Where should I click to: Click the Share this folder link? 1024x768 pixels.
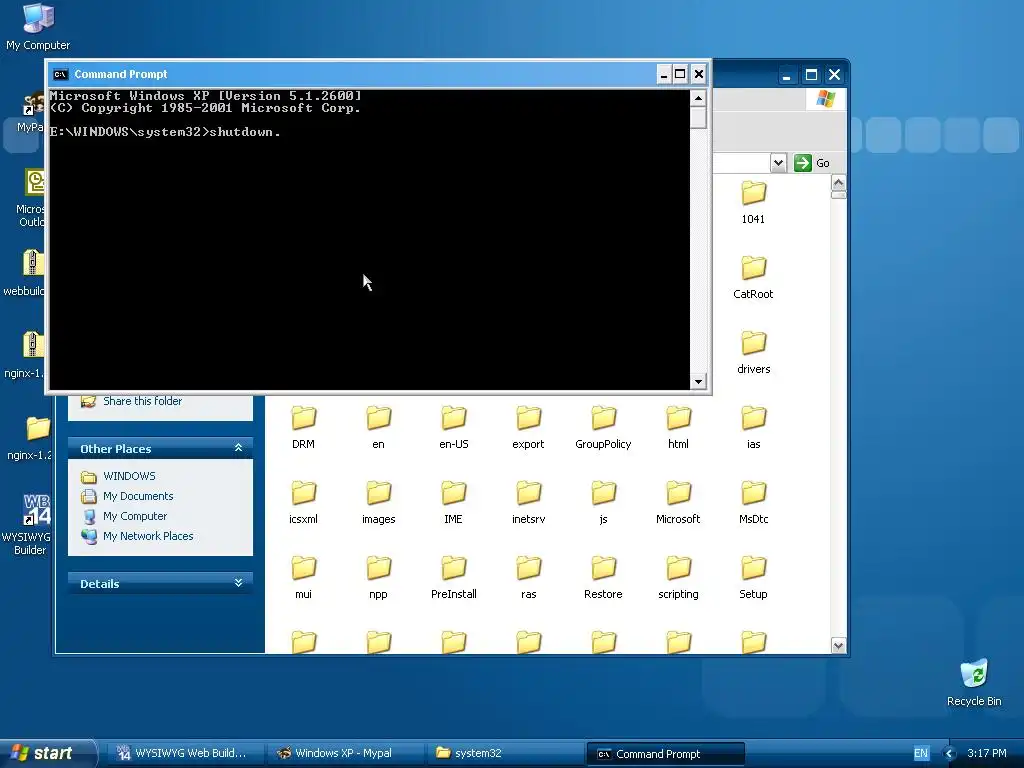(142, 401)
